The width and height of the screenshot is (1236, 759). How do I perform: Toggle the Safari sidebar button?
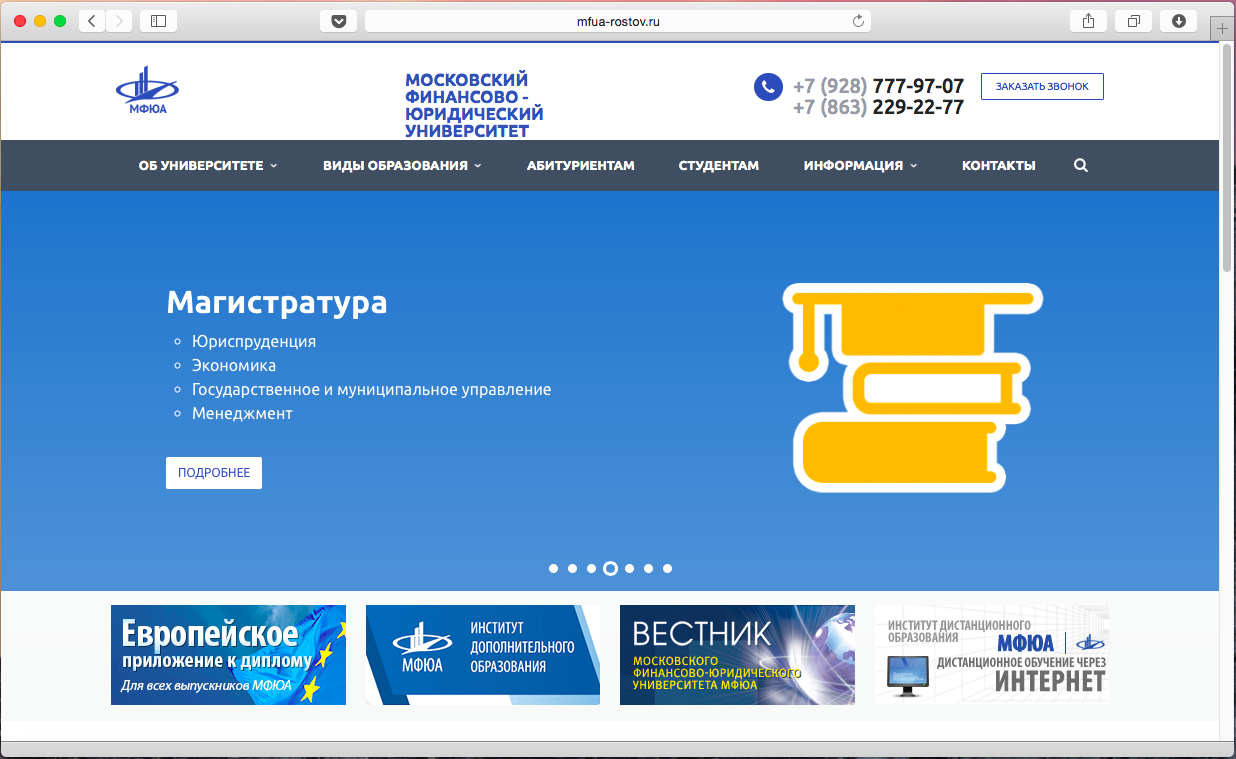point(159,21)
